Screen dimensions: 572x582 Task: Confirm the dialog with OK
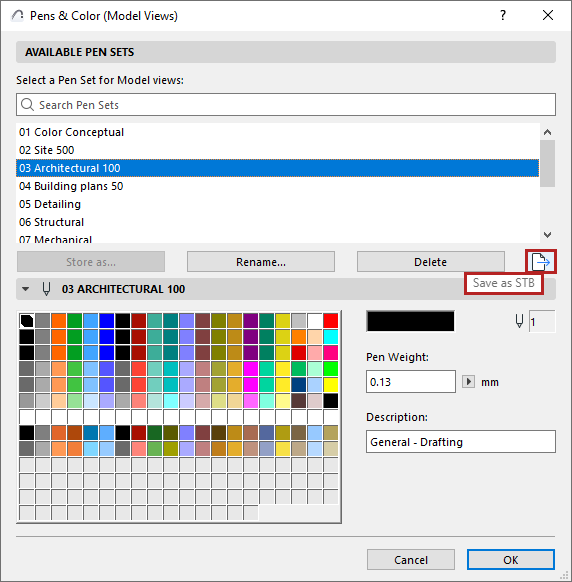coord(511,559)
